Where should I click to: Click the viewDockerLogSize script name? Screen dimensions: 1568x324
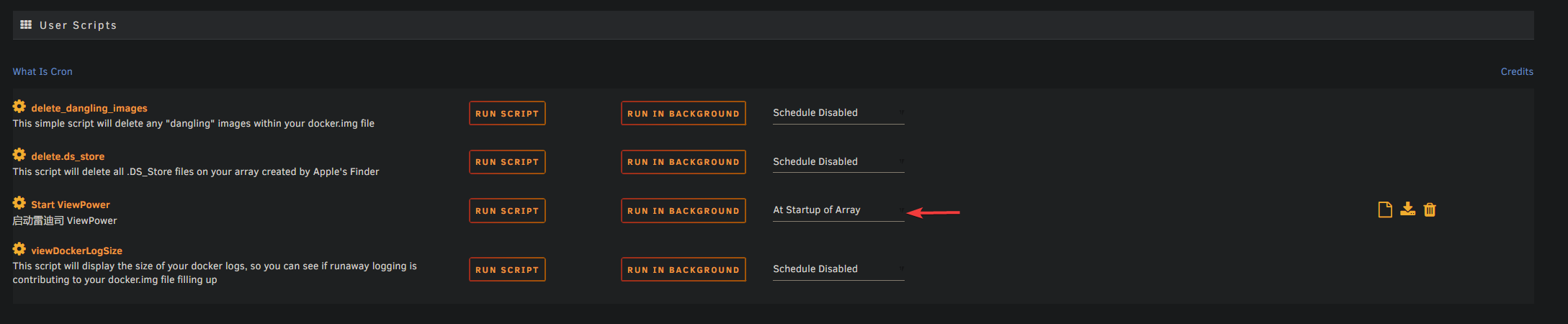(x=76, y=251)
